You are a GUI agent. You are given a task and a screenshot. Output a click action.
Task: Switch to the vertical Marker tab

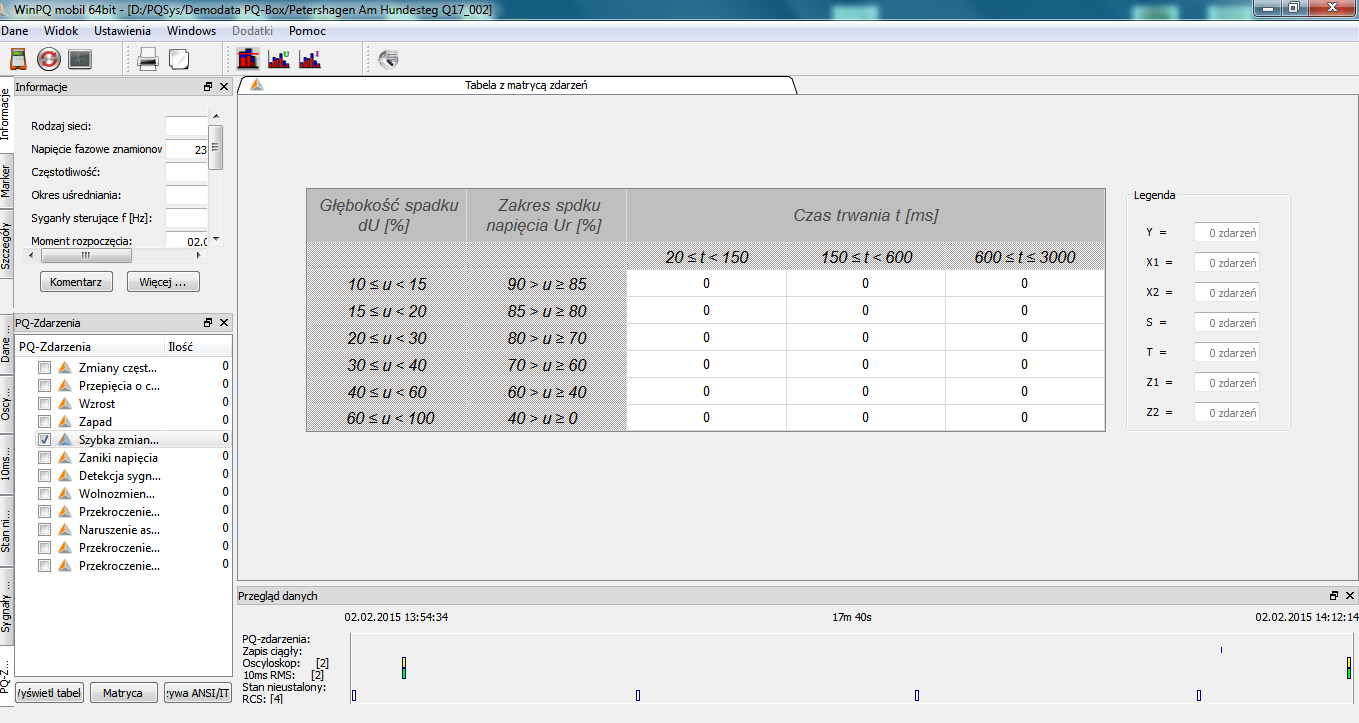pos(6,180)
